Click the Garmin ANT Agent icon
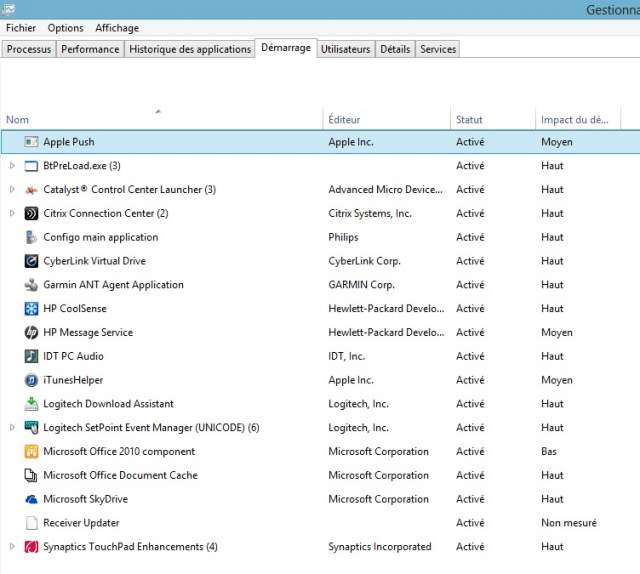The height and width of the screenshot is (574, 640). pyautogui.click(x=31, y=285)
